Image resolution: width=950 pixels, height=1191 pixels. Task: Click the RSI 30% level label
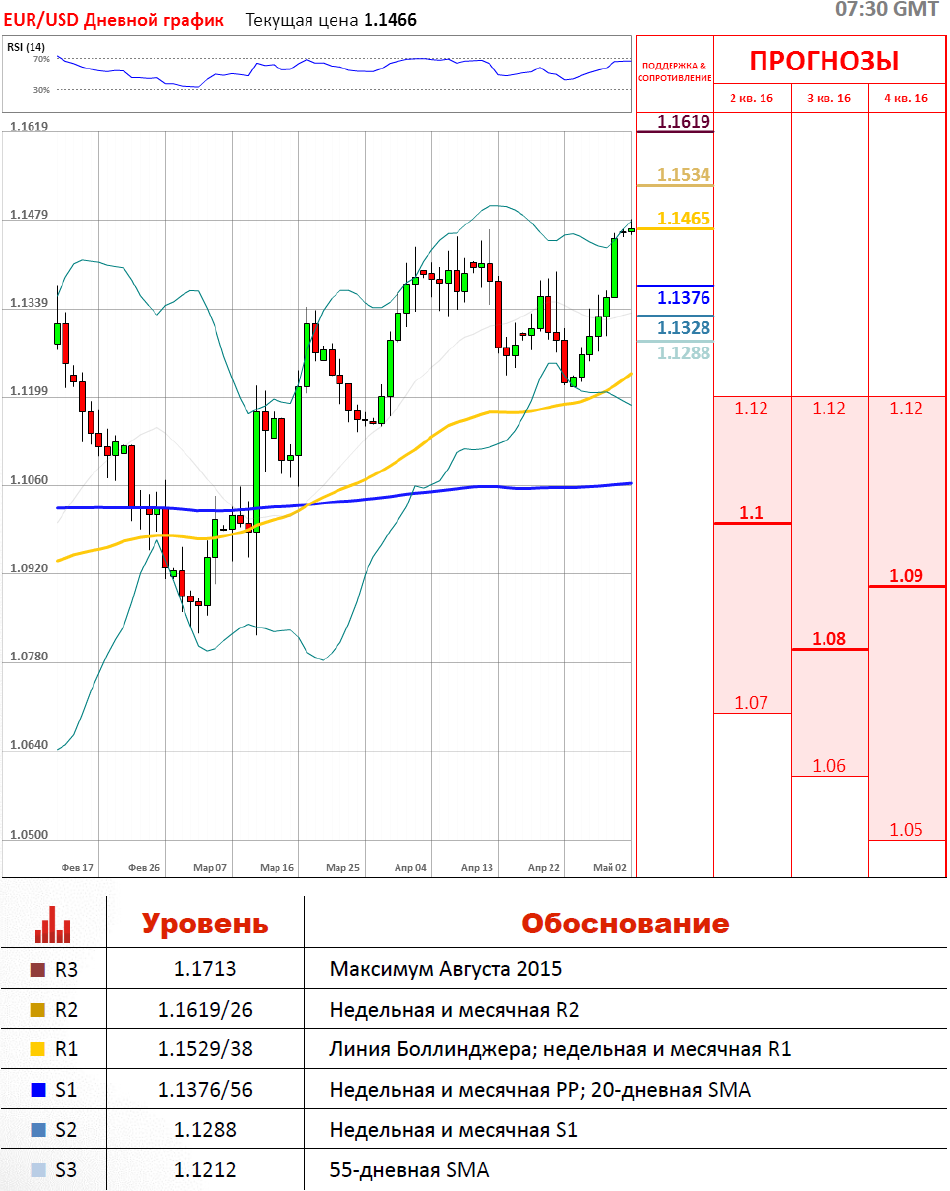41,90
